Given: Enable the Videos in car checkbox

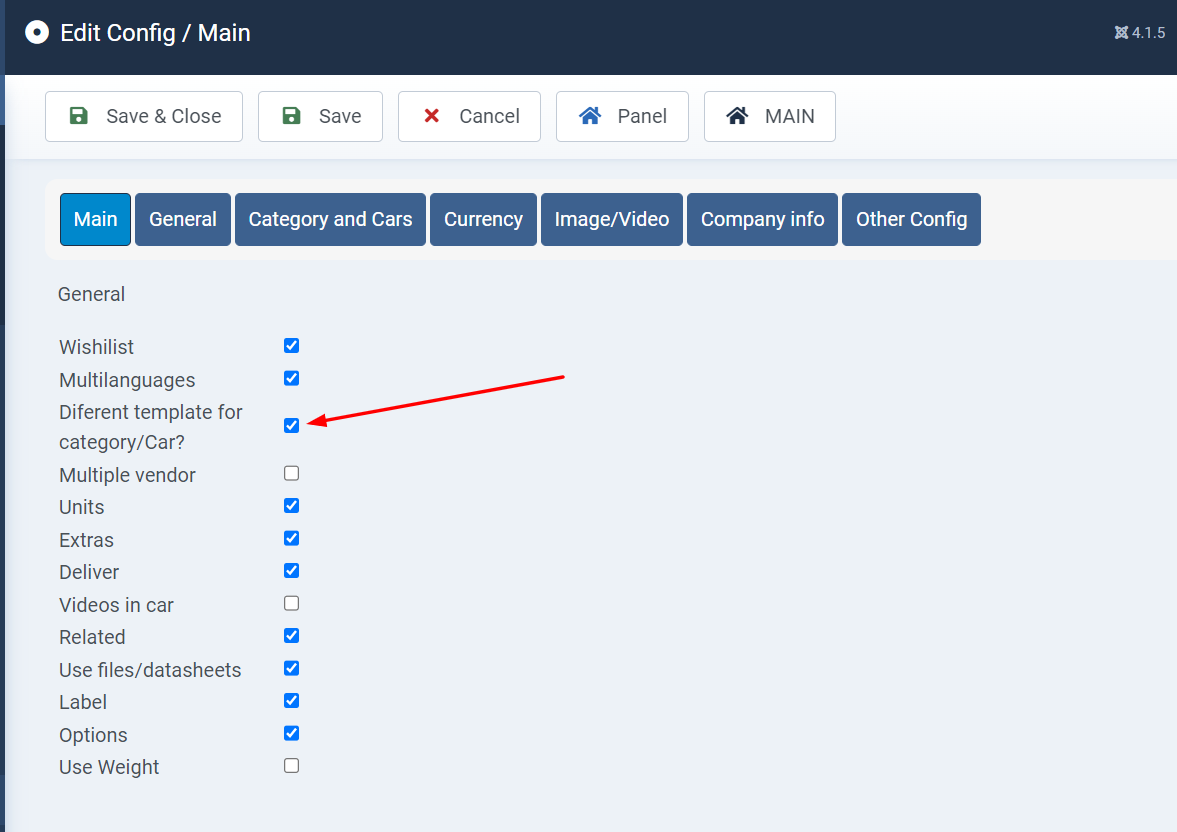Looking at the screenshot, I should tap(291, 603).
